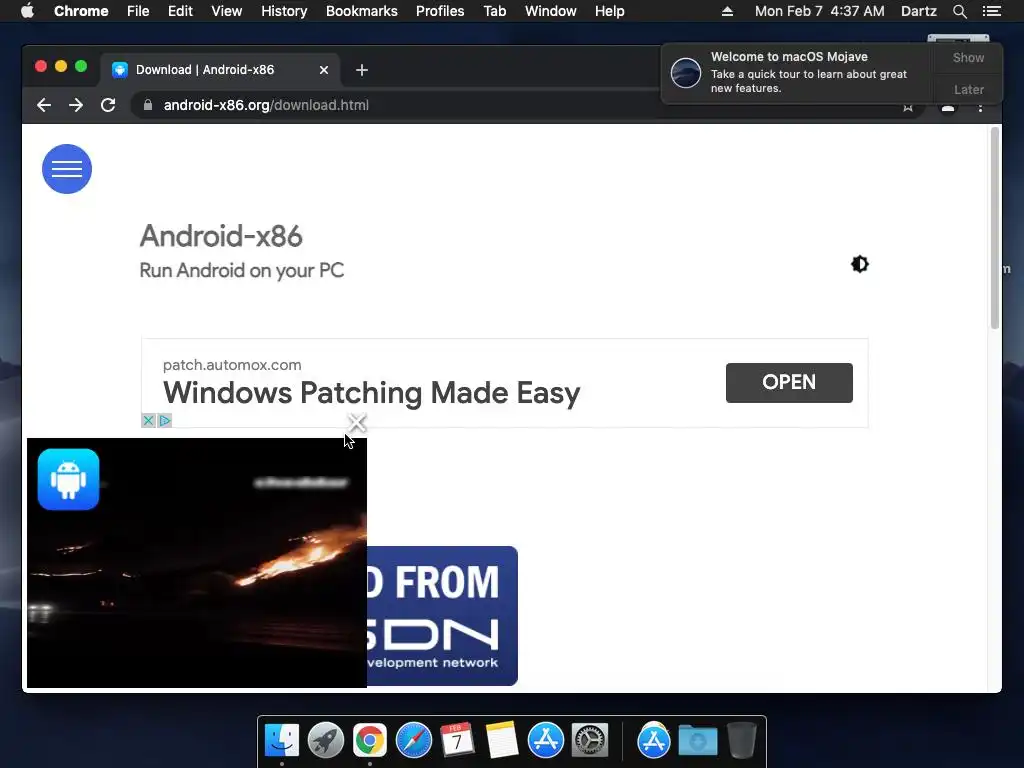Open the Applications folder in the Dock
This screenshot has width=1024, height=768.
coord(653,741)
